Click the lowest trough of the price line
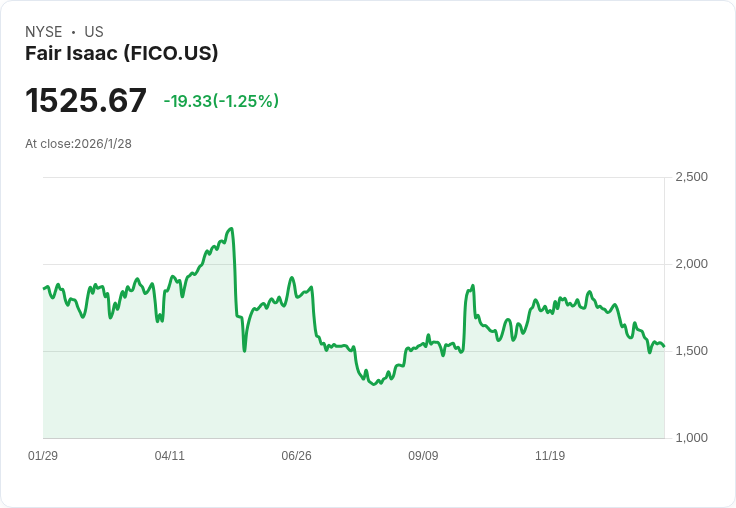Screen dimensions: 736x508 375,384
